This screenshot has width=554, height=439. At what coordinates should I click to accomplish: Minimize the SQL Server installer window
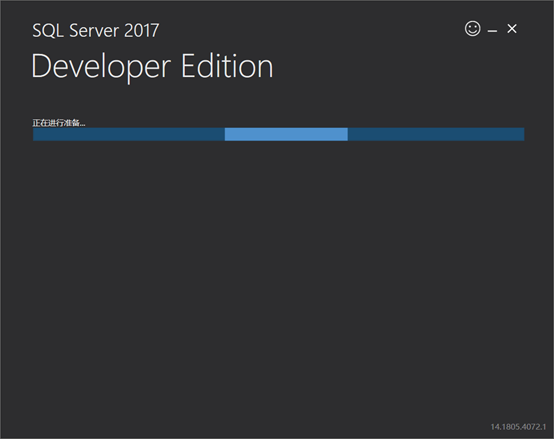coord(492,31)
